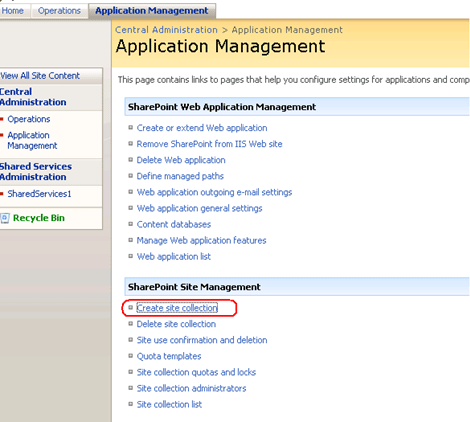
Task: Open Application Management in the sidebar
Action: (x=32, y=140)
